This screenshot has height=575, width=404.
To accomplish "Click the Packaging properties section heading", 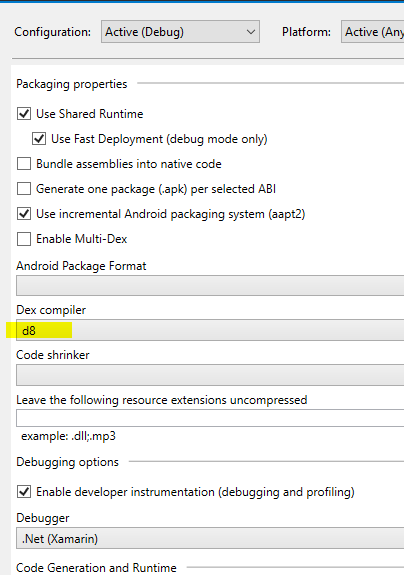I will [x=72, y=84].
